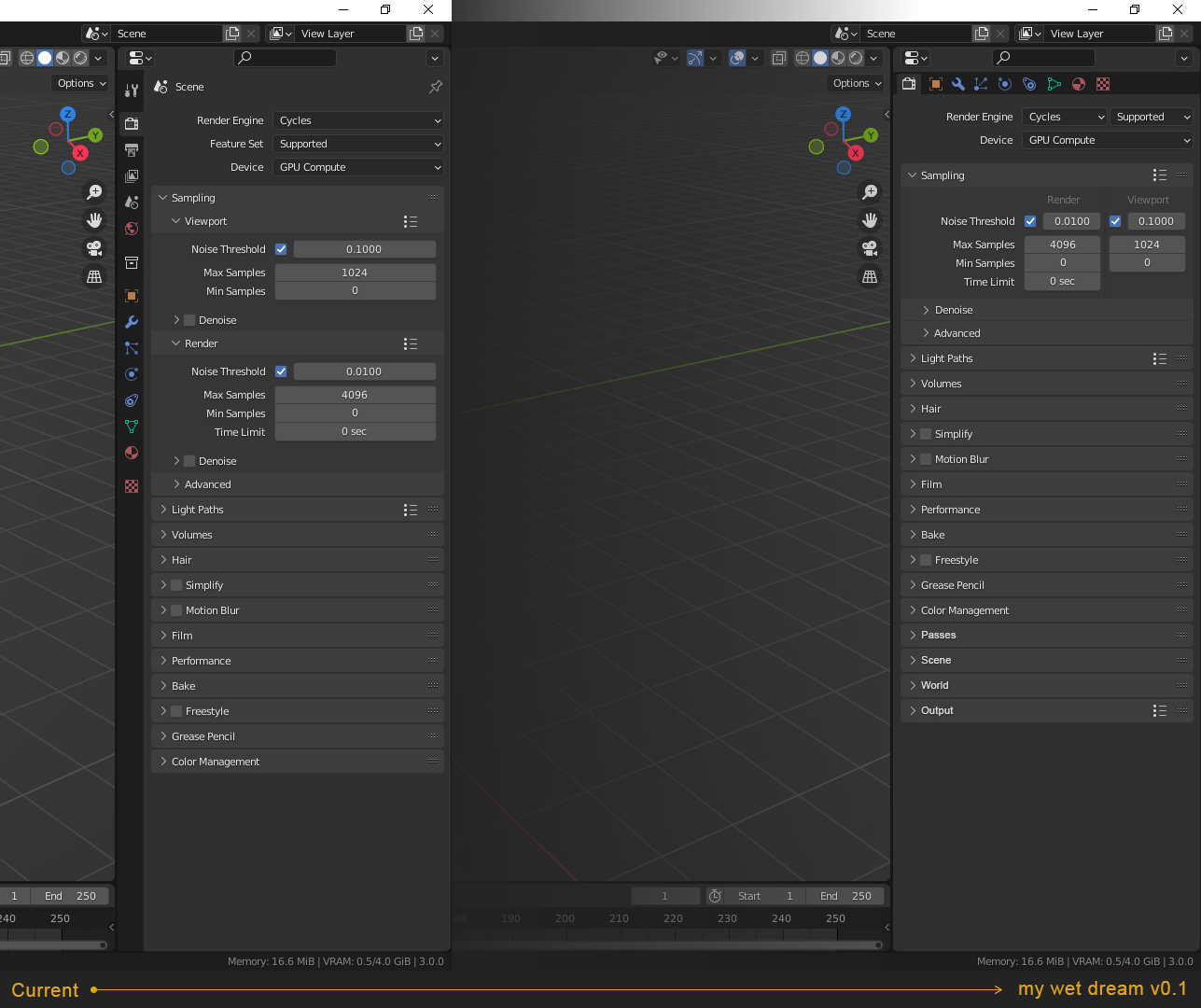Toggle X-ray in right viewport header

779,58
